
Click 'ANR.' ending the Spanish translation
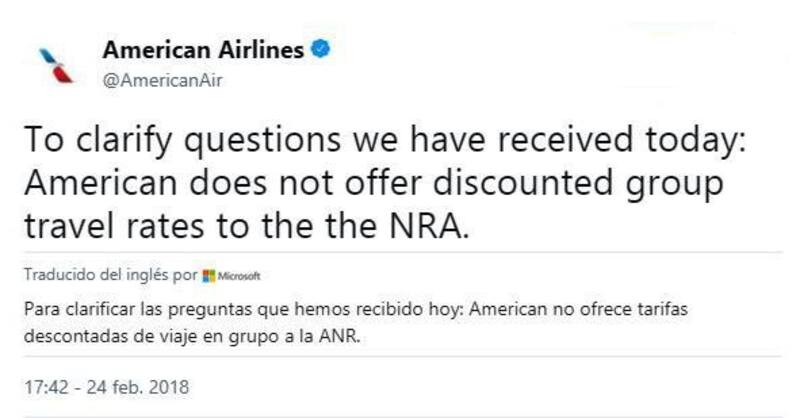[339, 336]
